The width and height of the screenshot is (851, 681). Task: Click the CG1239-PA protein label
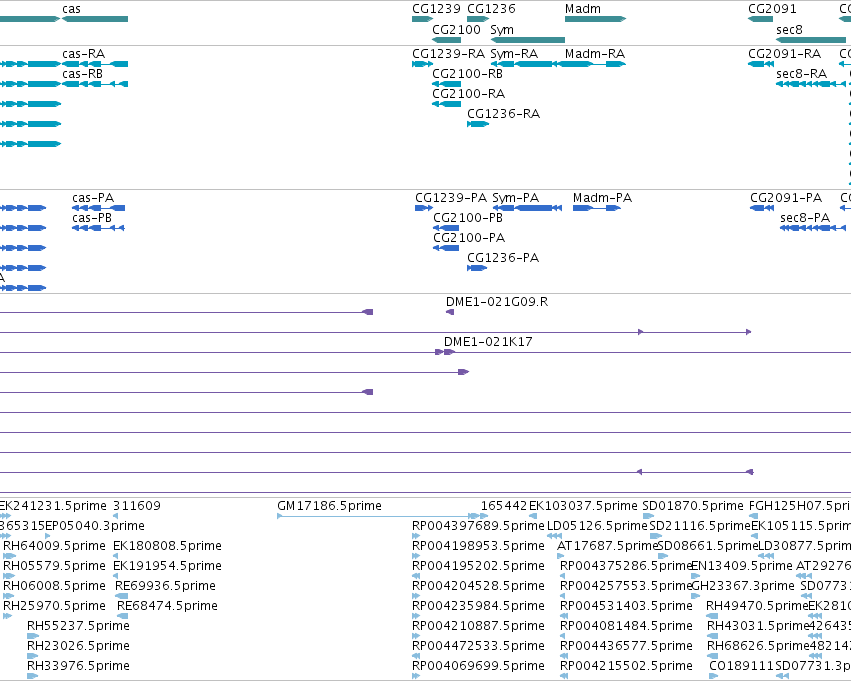451,198
